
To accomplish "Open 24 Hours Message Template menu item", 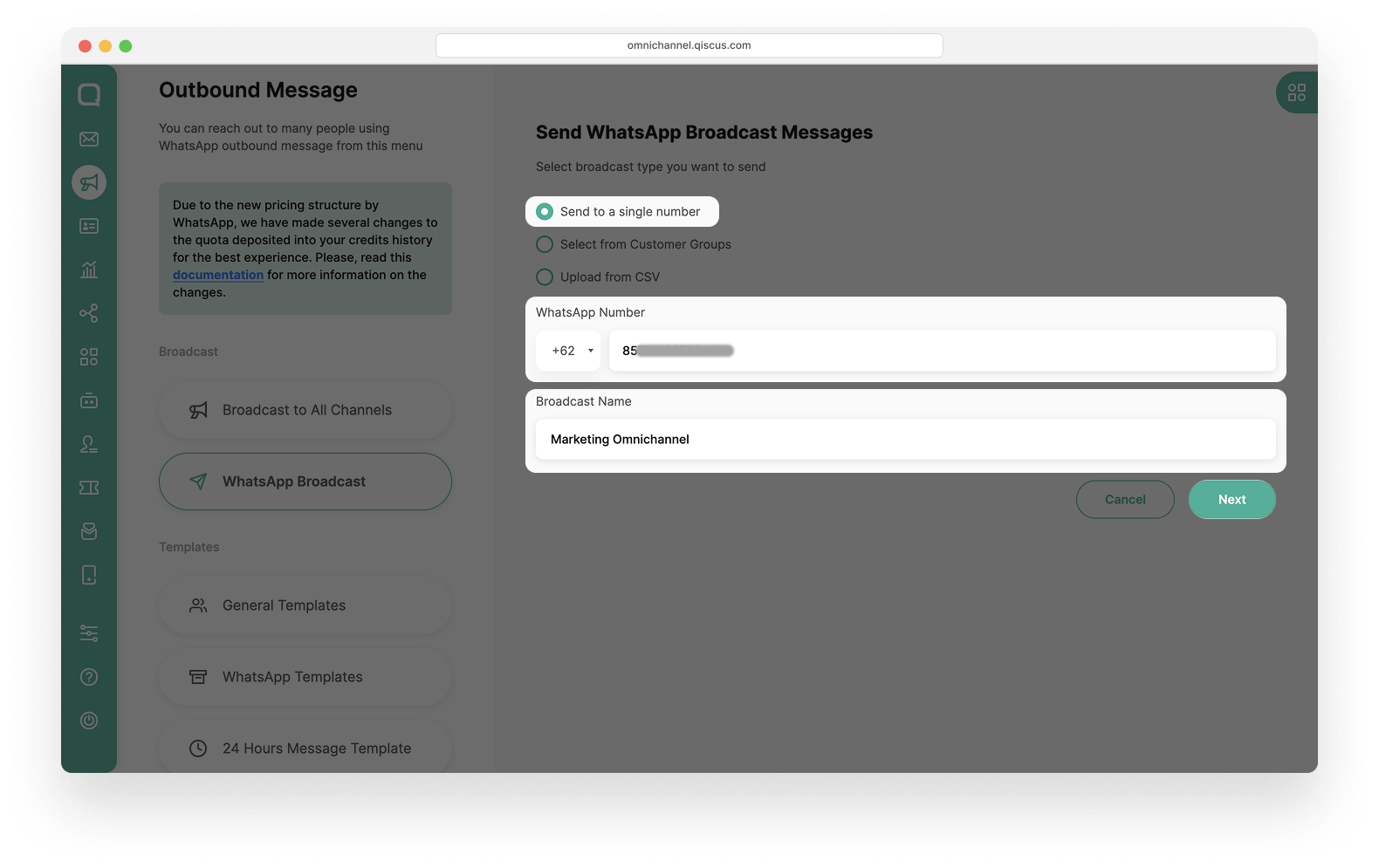I will coord(305,748).
